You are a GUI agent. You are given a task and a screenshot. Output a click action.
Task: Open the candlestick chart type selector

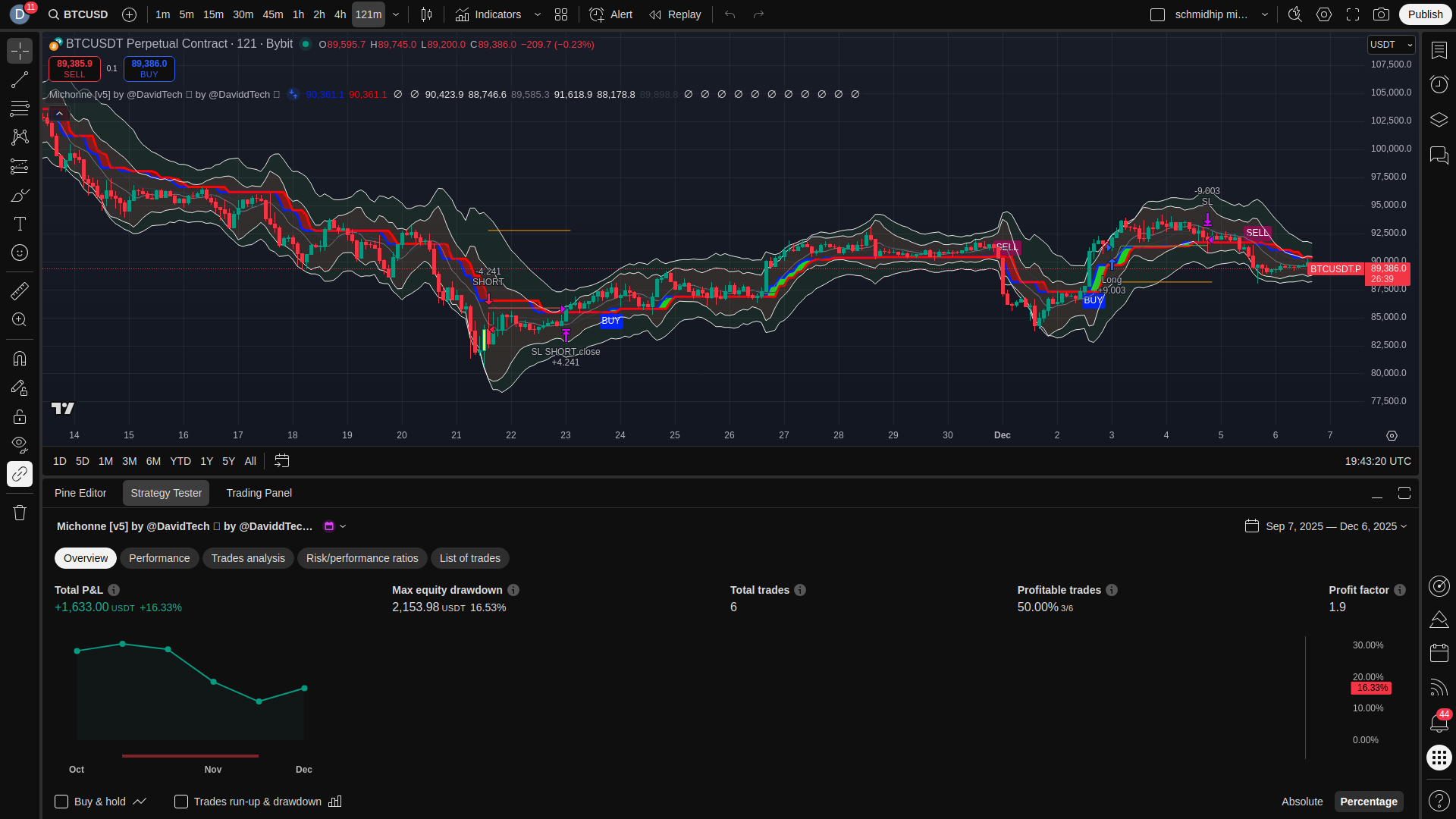click(427, 14)
